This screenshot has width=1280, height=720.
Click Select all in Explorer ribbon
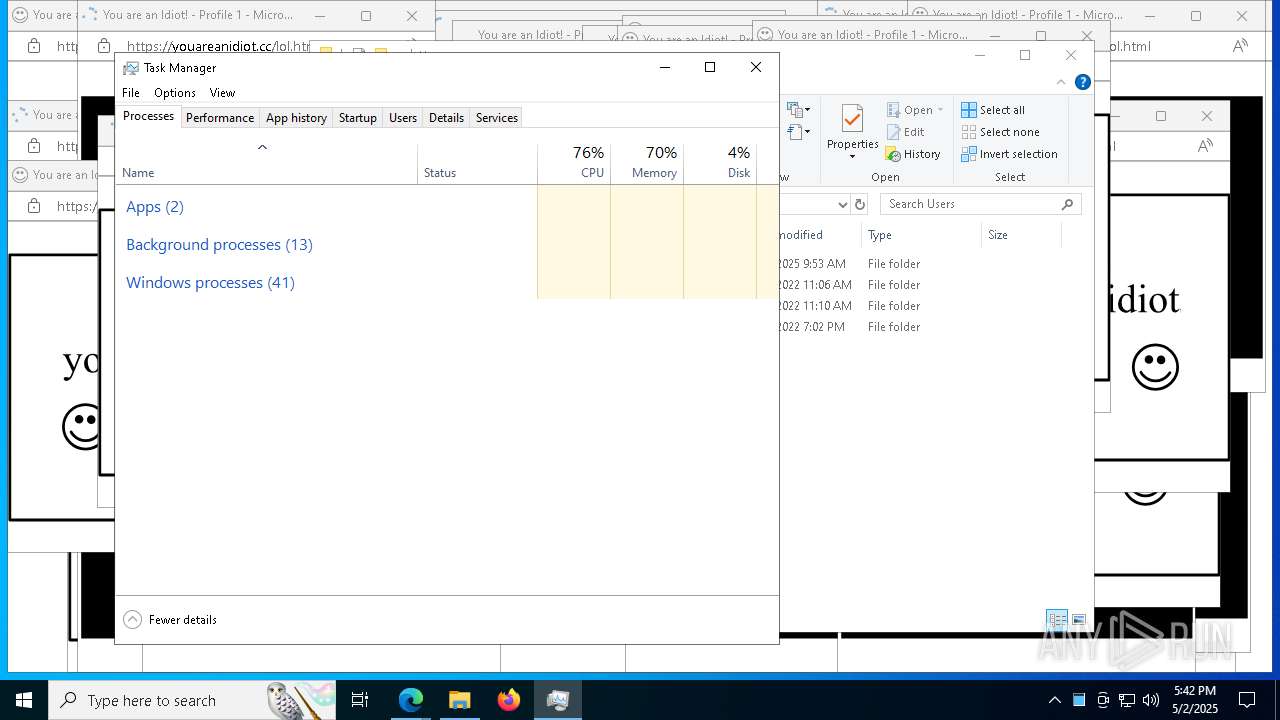pos(993,110)
